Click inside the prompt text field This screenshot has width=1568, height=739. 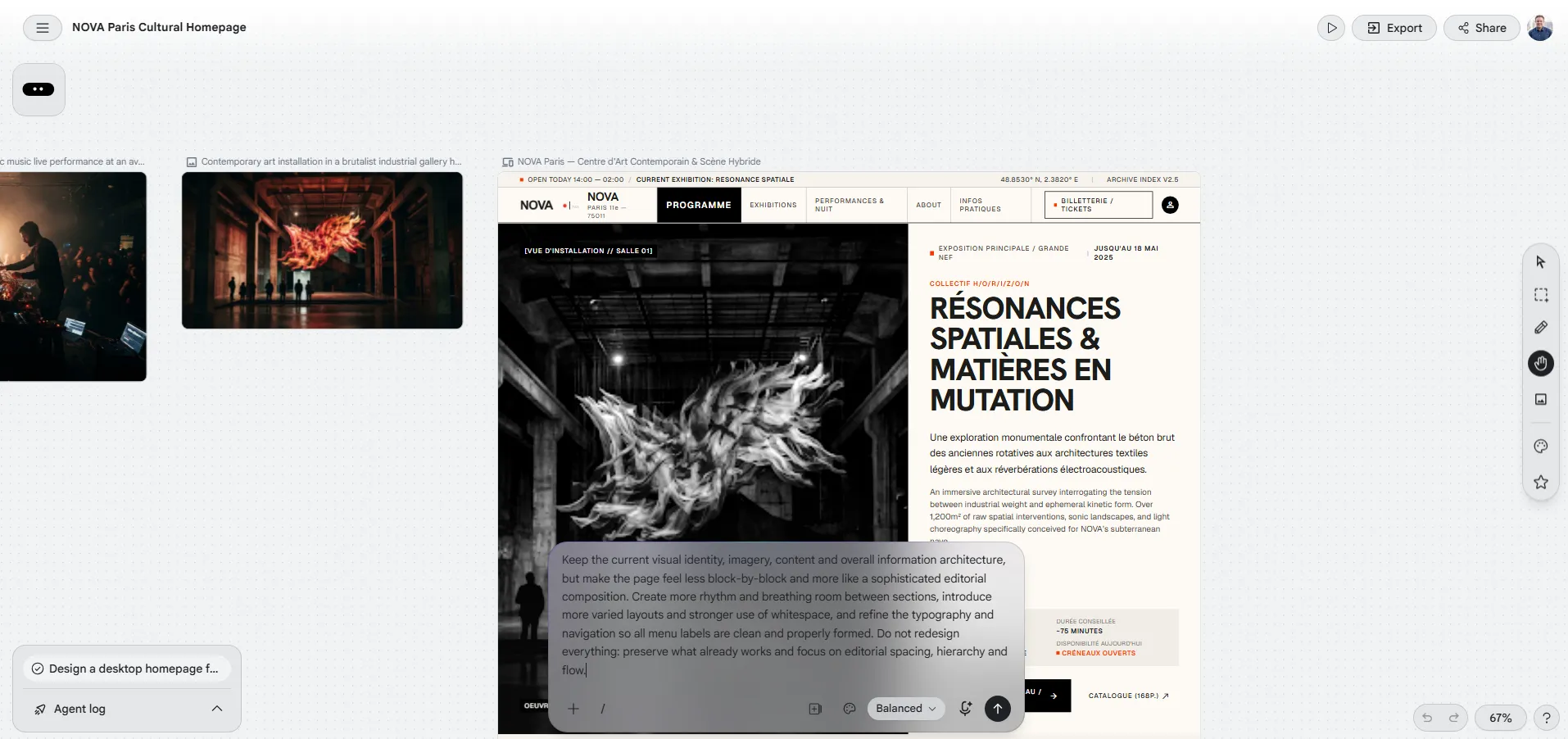pos(785,614)
